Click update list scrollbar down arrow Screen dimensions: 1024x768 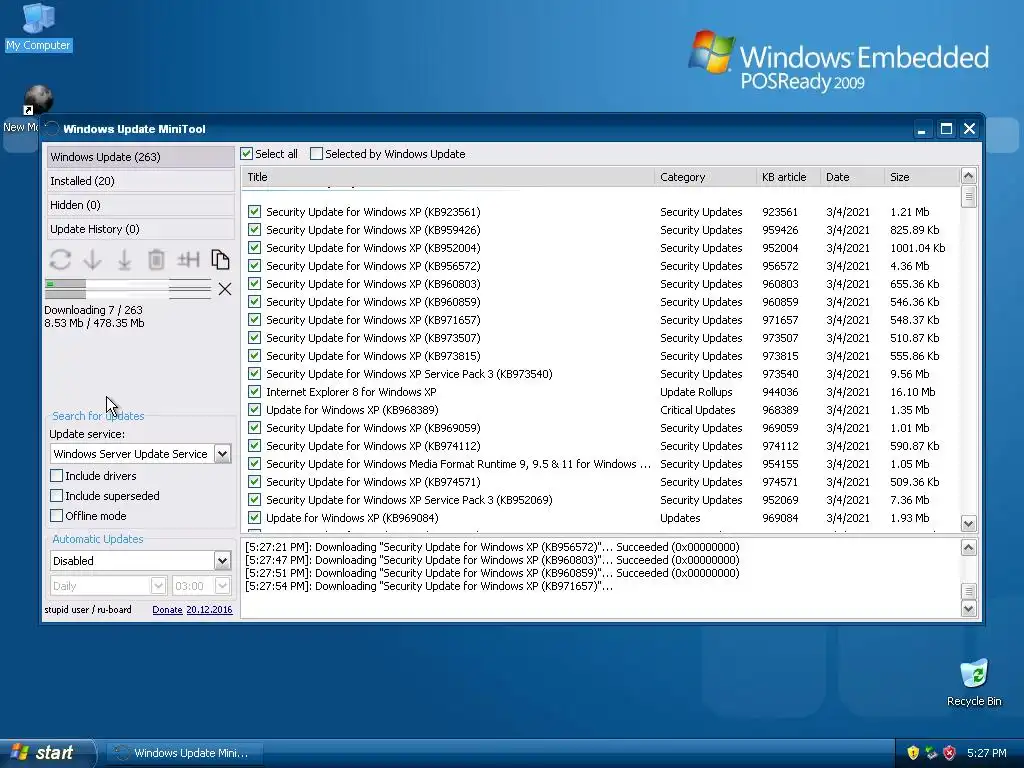point(968,523)
